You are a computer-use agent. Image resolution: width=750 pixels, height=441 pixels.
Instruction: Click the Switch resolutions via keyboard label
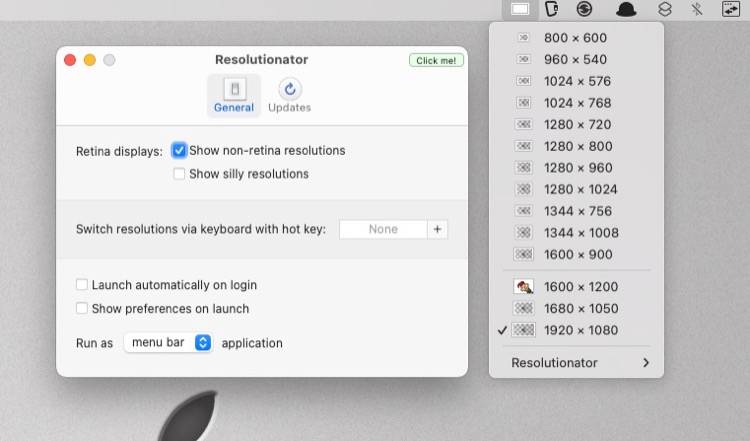pyautogui.click(x=201, y=229)
